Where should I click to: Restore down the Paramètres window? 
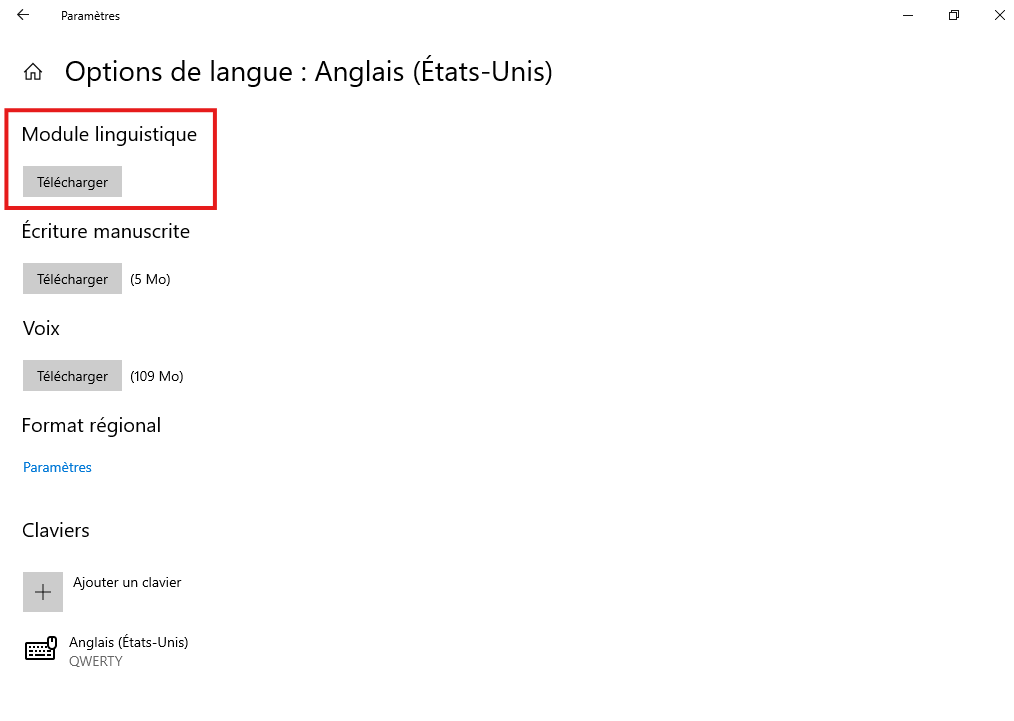point(954,15)
